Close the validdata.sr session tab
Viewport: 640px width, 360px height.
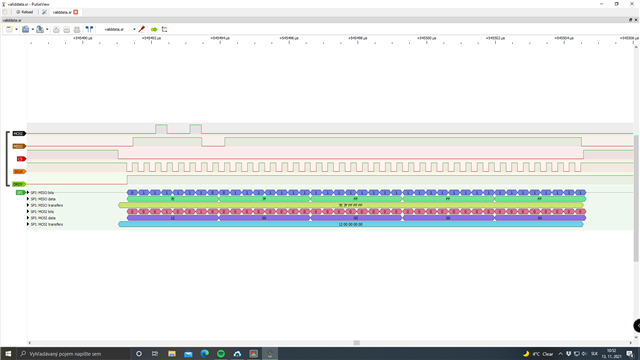coord(76,12)
